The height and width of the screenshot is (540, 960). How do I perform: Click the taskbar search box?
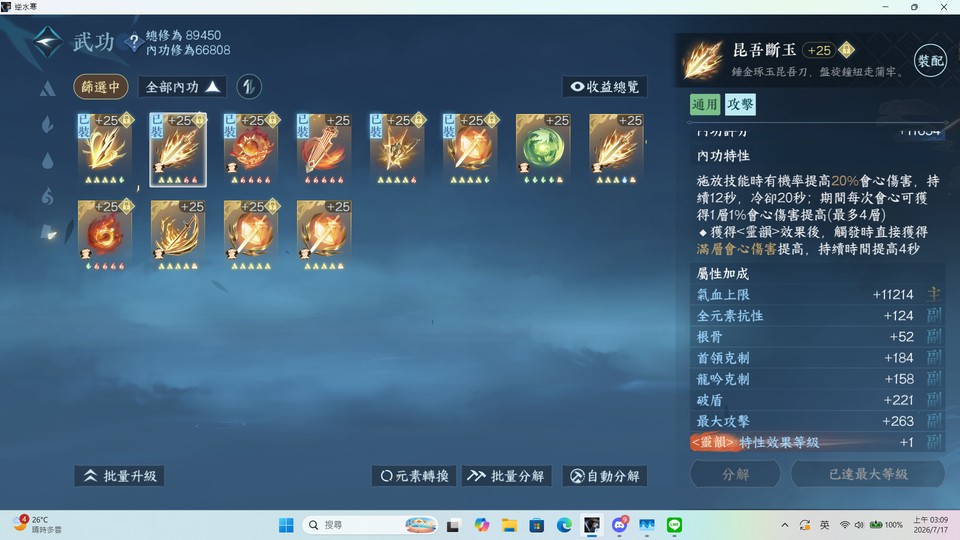coord(372,525)
